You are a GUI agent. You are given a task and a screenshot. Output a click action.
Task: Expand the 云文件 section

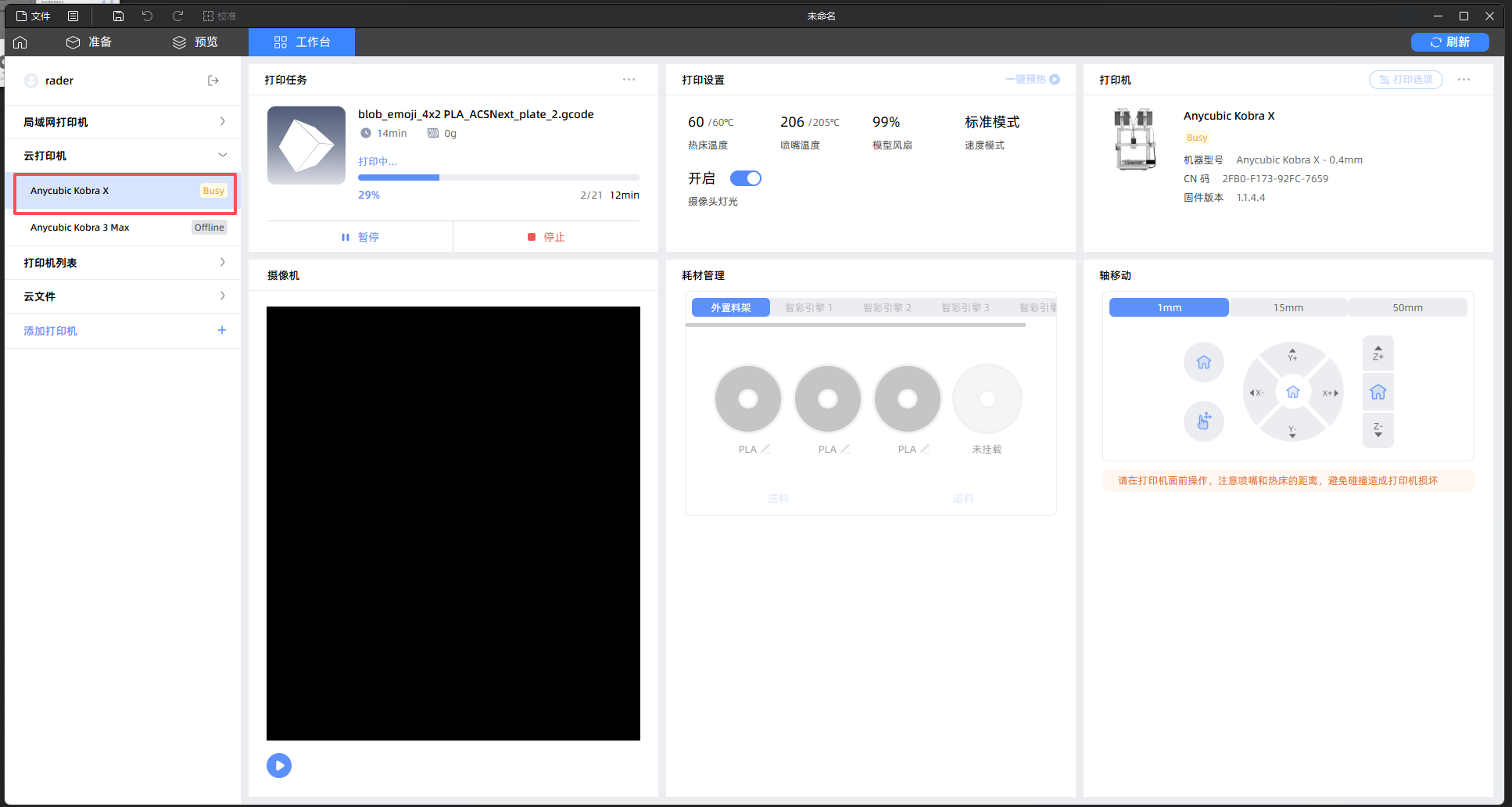click(x=123, y=296)
